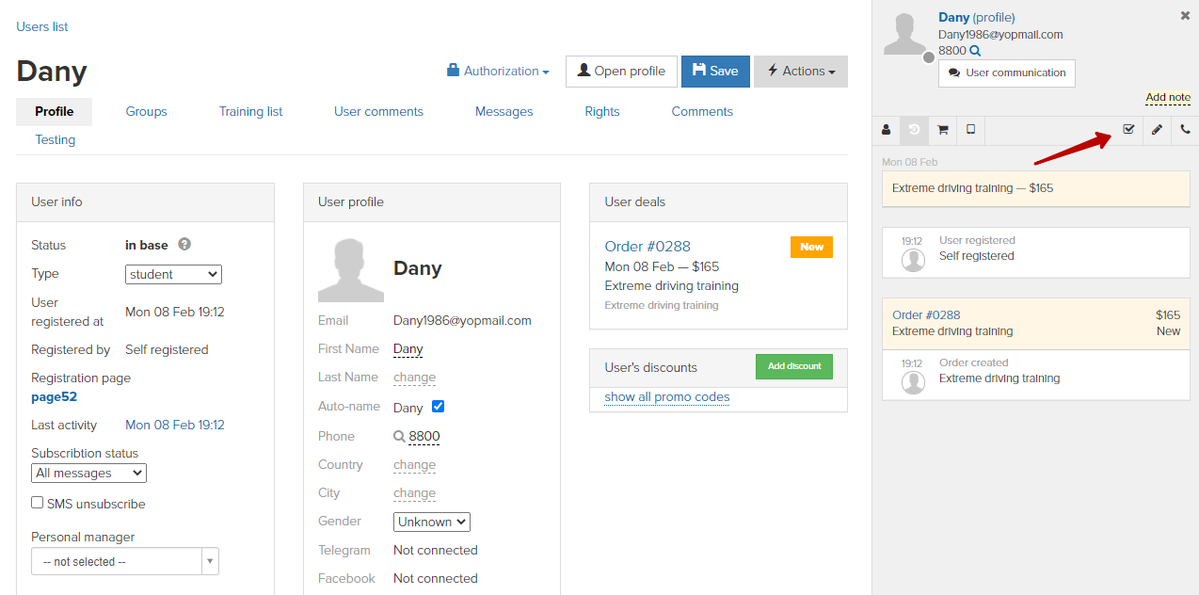The width and height of the screenshot is (1199, 595).
Task: Expand the Subscription status All messages dropdown
Action: (x=89, y=473)
